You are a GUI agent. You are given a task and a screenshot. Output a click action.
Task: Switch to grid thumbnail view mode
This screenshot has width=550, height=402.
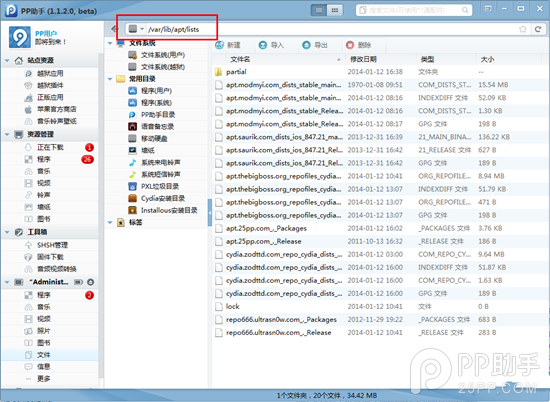coord(335,10)
